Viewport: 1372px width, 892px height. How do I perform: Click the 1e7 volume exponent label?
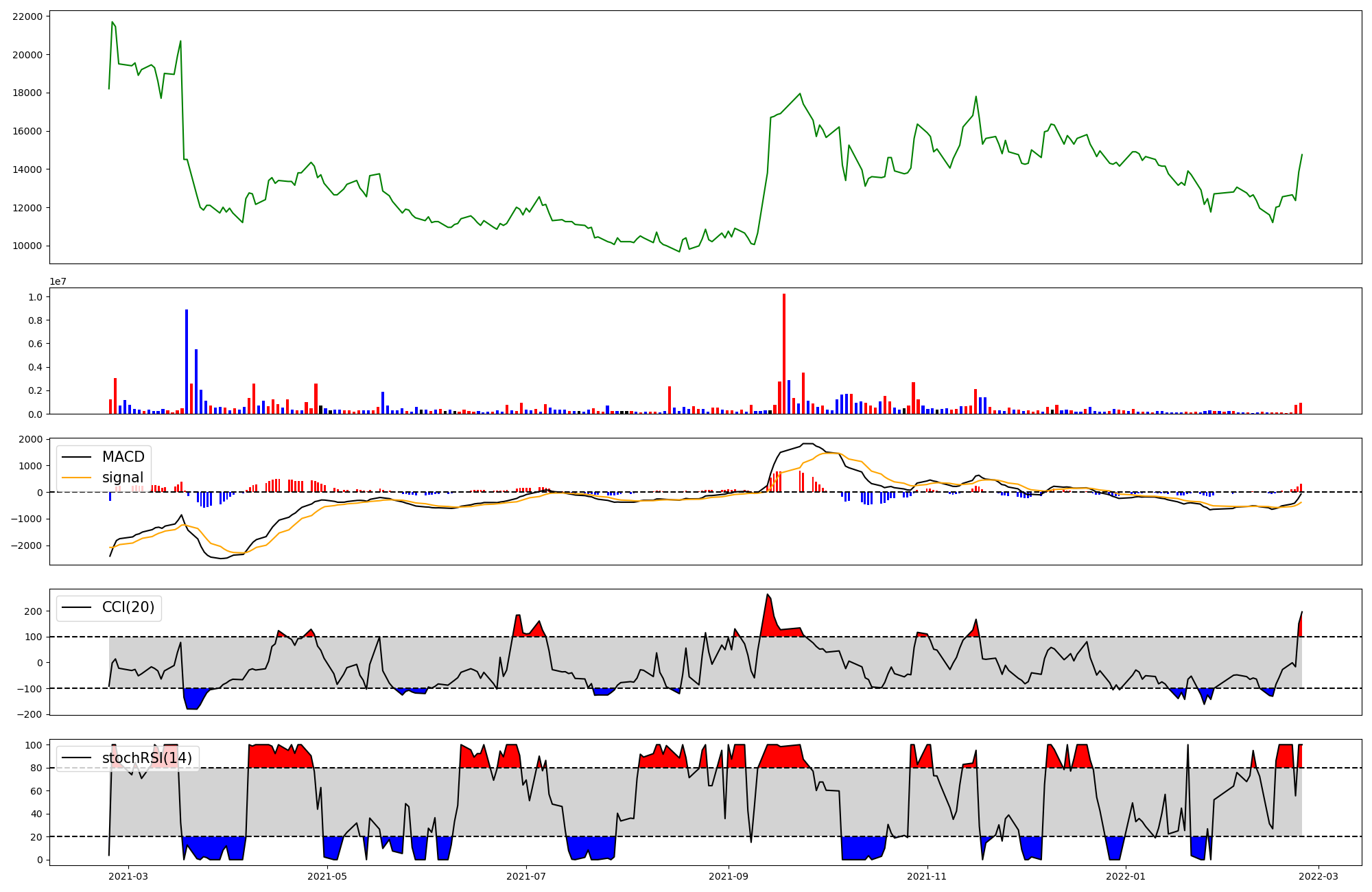pyautogui.click(x=58, y=281)
